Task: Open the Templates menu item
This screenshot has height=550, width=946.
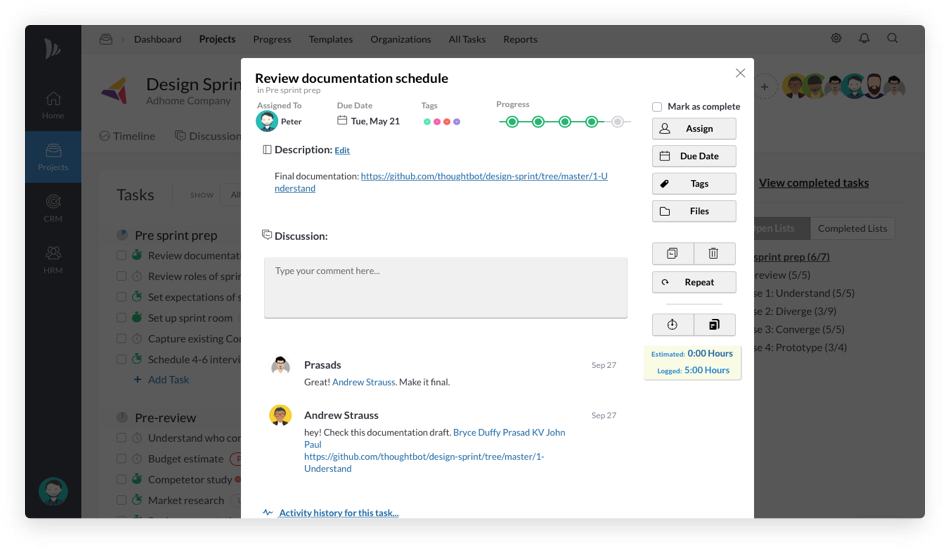Action: 331,39
